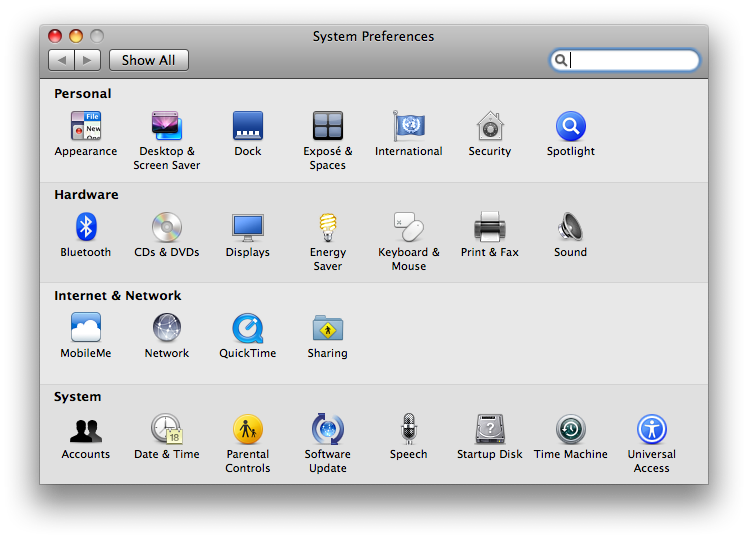
Task: Click into the search field
Action: (632, 60)
